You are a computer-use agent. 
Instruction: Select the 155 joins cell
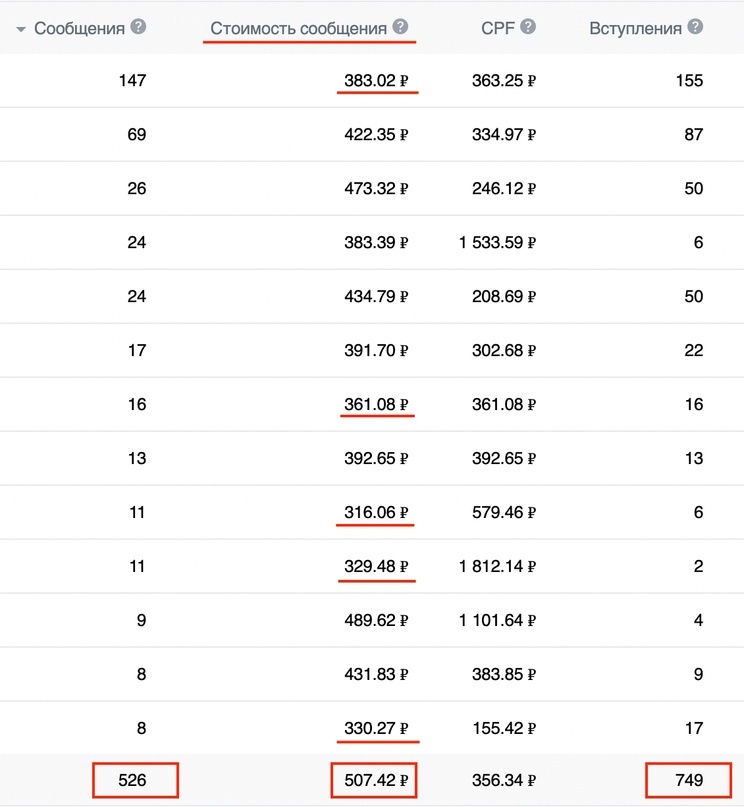[x=689, y=81]
